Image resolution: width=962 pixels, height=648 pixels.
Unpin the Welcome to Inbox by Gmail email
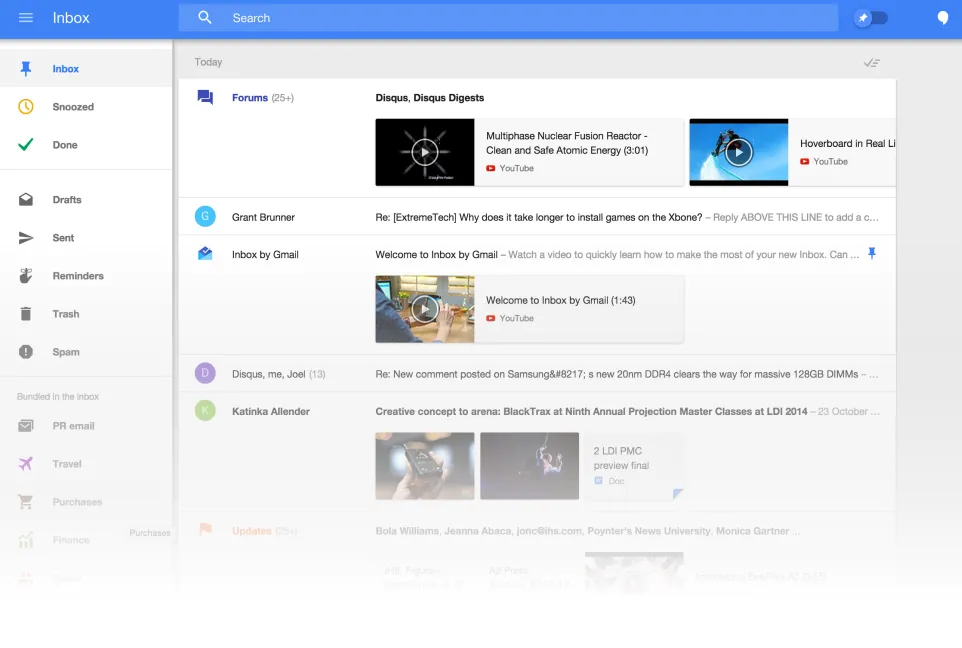(872, 253)
